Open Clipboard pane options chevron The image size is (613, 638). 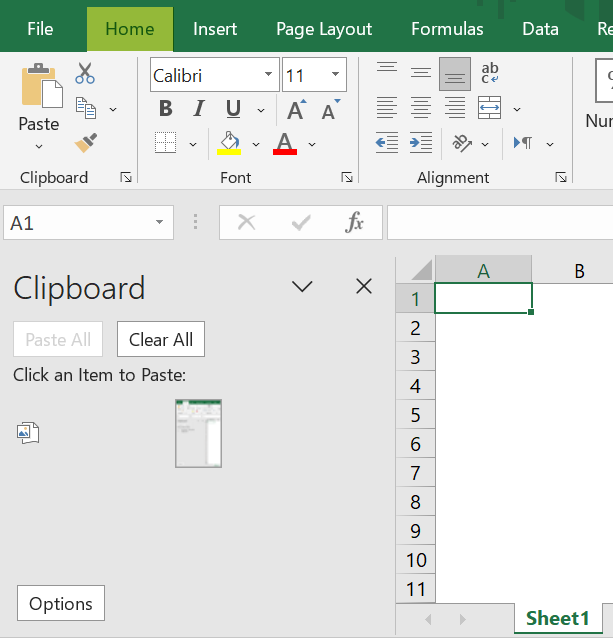pyautogui.click(x=302, y=286)
